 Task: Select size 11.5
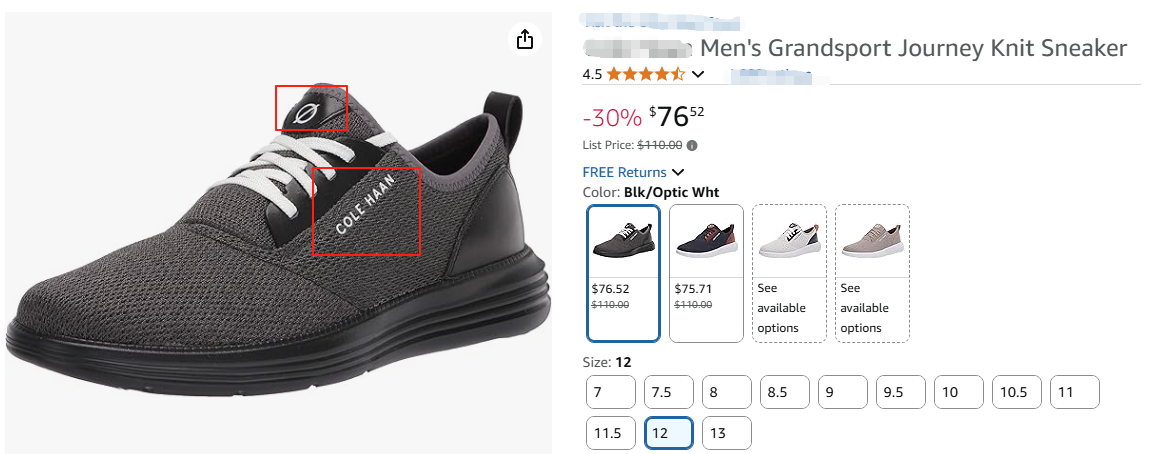611,433
